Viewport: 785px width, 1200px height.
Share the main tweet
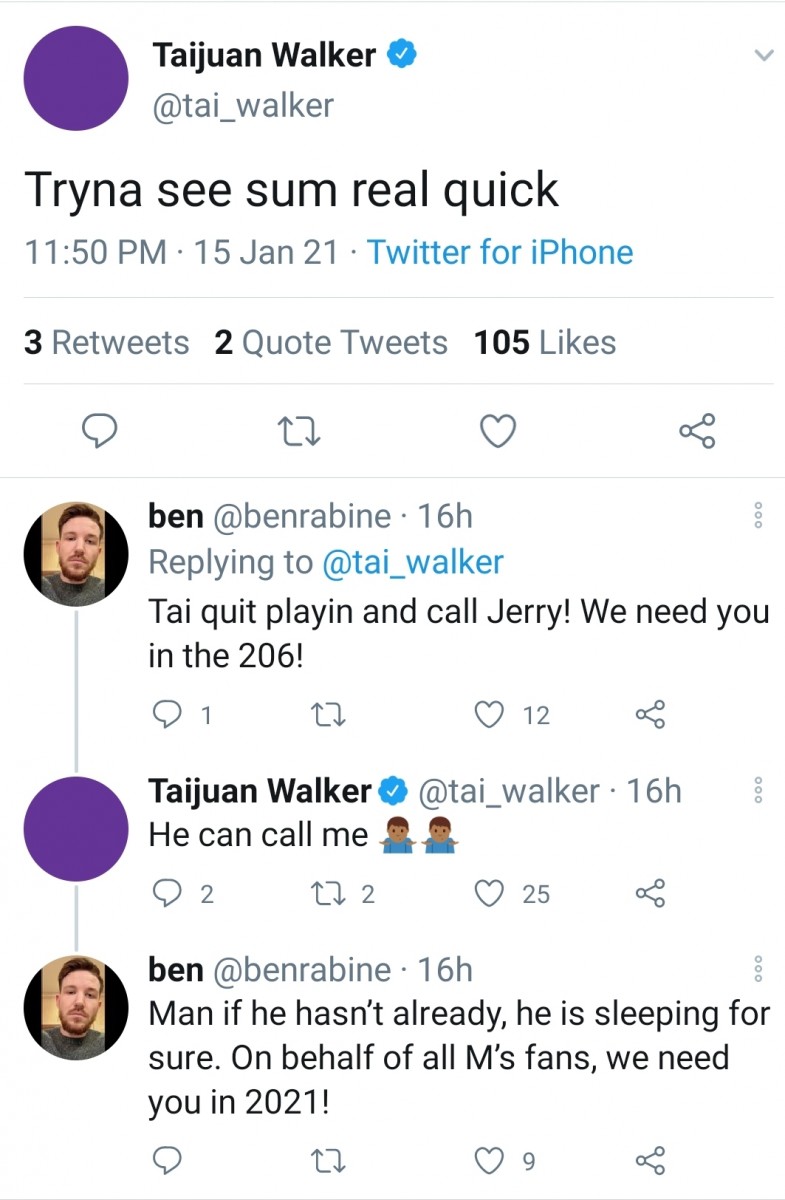[696, 431]
